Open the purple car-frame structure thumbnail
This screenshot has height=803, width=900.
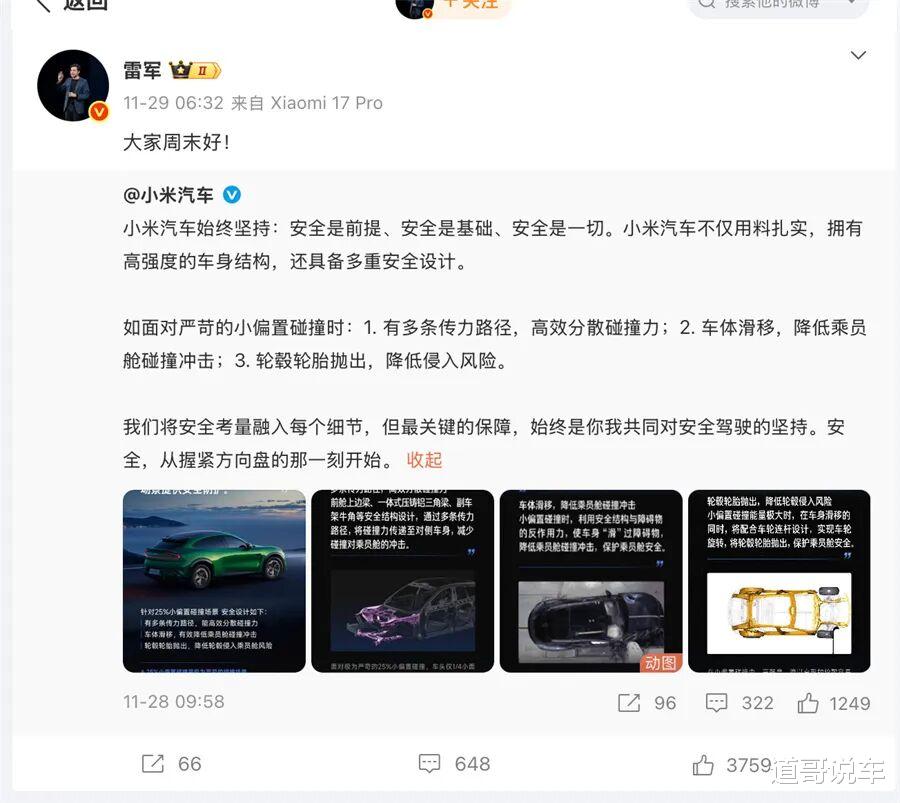pos(402,581)
